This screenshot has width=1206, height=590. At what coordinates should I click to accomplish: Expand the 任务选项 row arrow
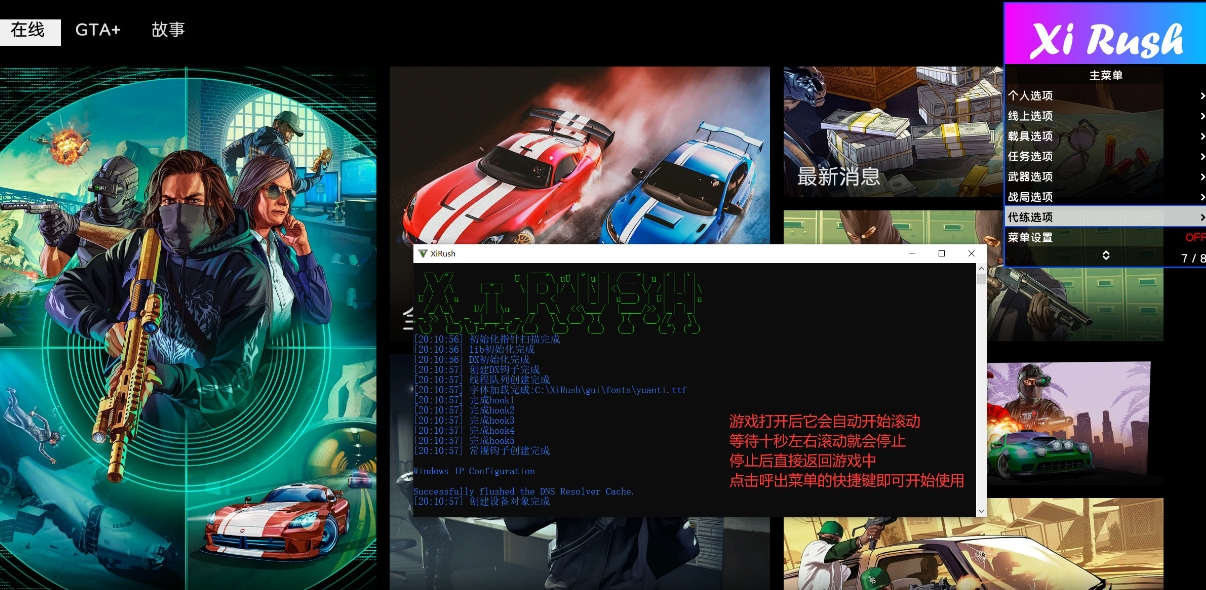[1202, 156]
